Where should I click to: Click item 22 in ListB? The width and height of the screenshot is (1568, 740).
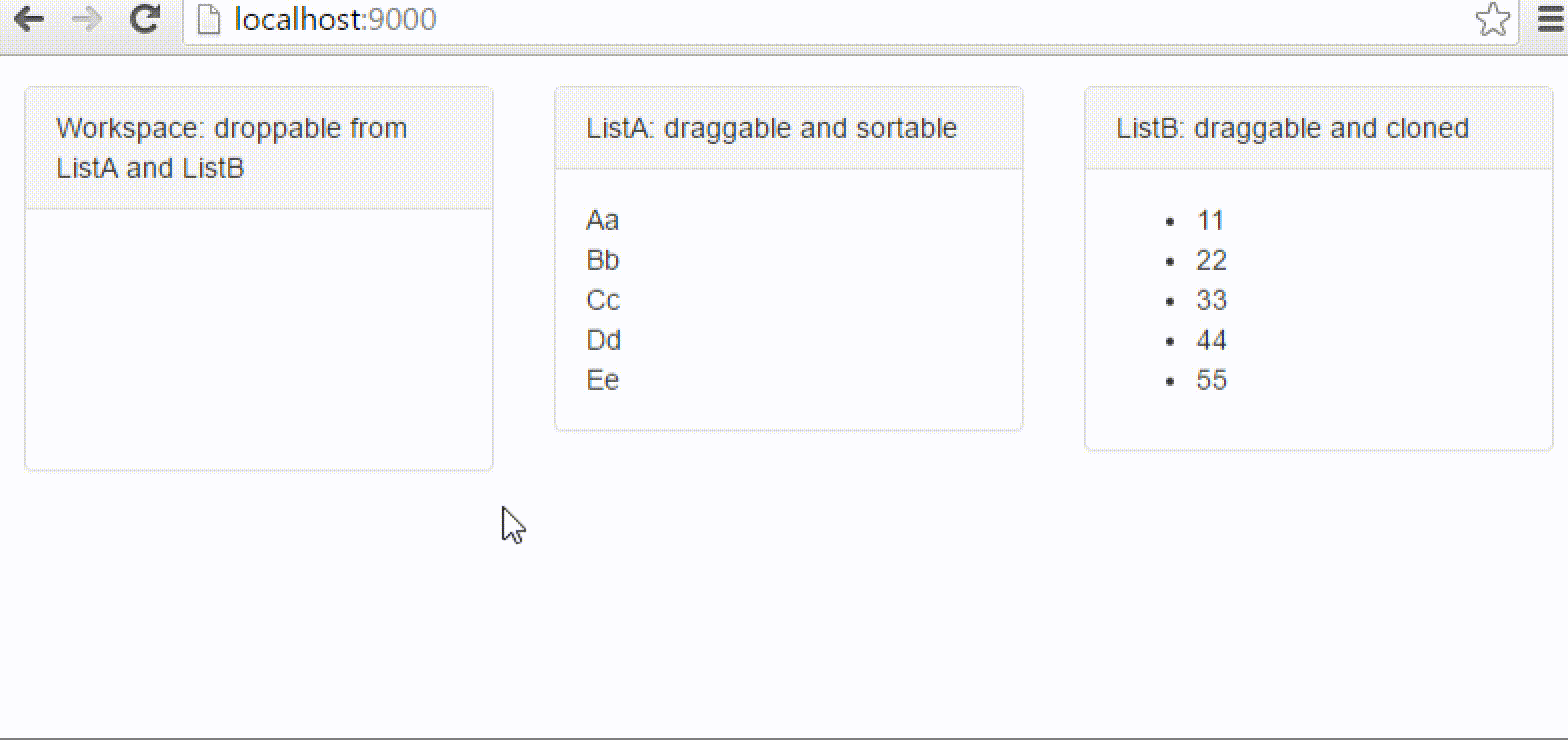pyautogui.click(x=1211, y=260)
